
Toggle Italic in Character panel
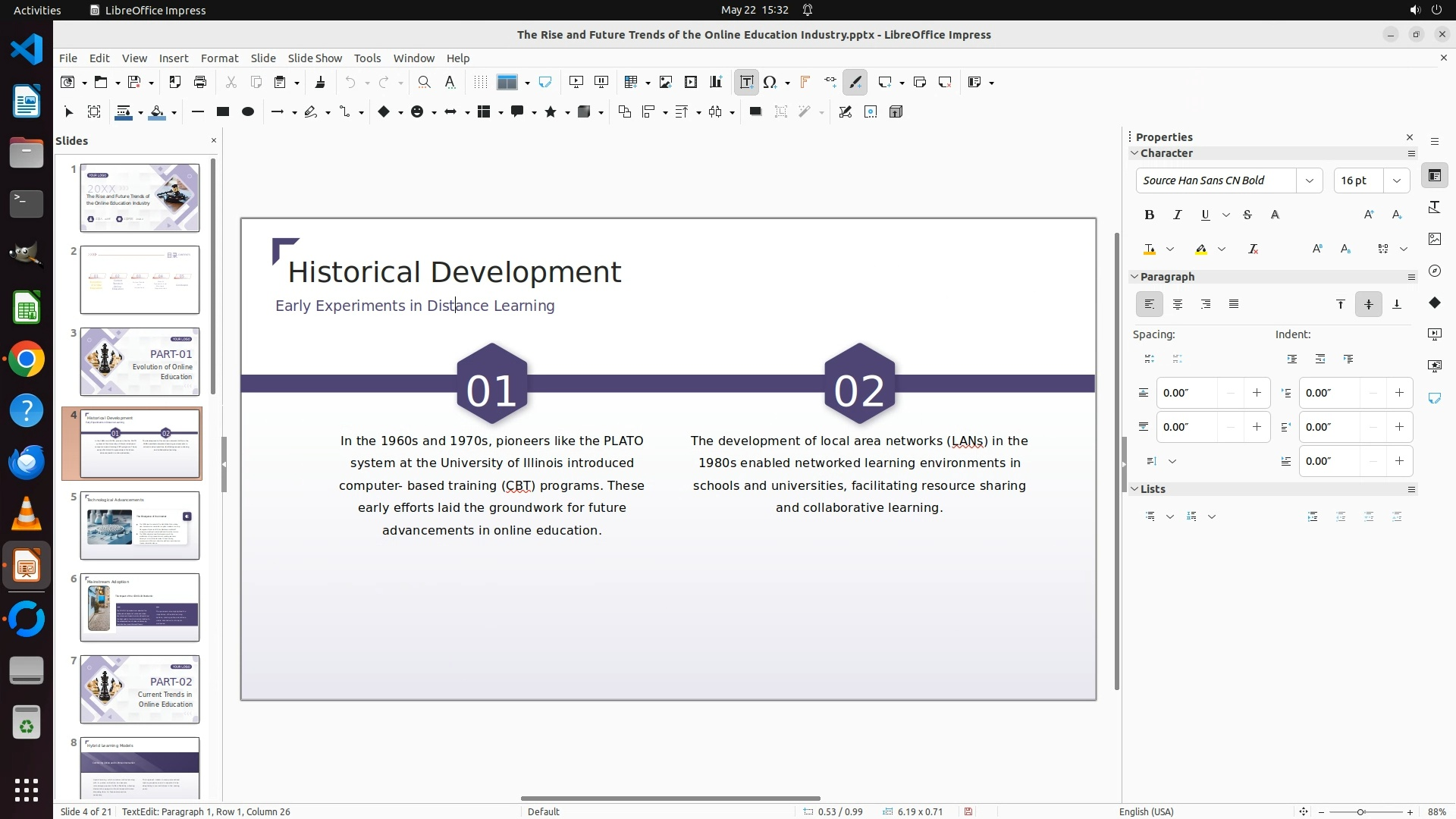[1177, 215]
